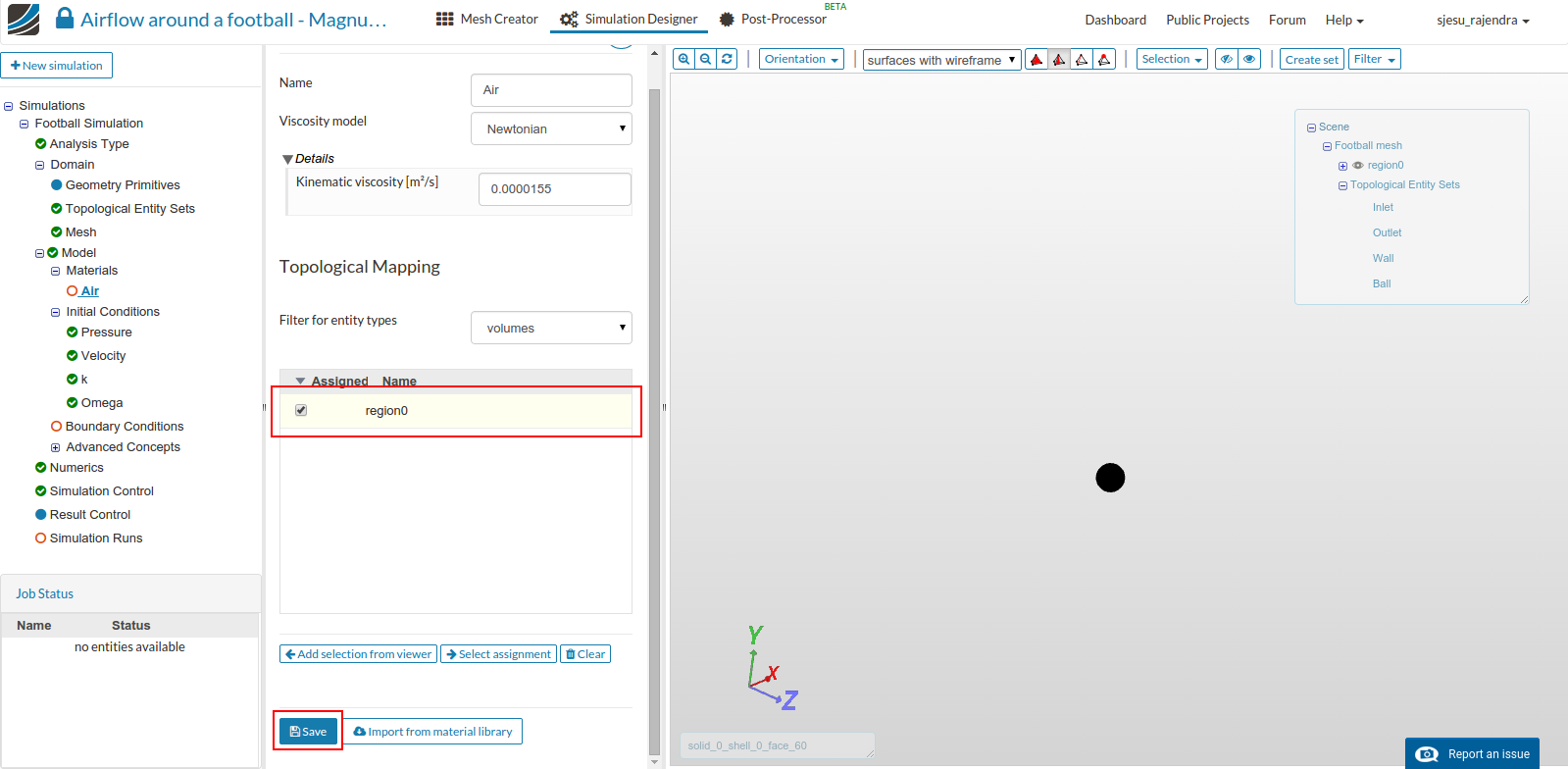
Task: Open the Viscosity model dropdown
Action: 551,128
